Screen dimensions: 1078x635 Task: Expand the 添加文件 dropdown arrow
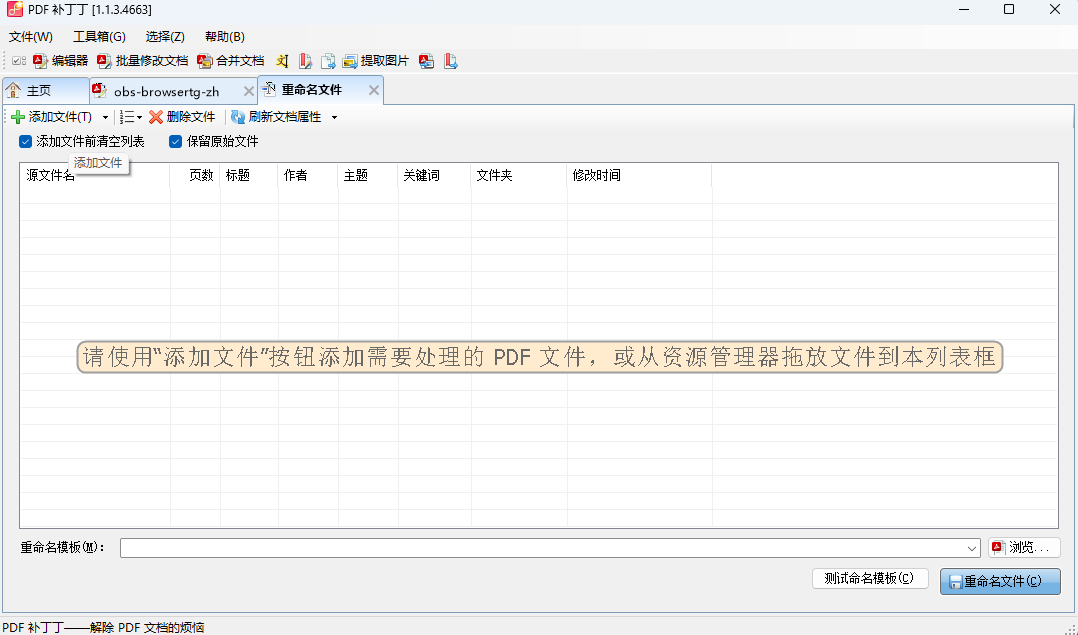[105, 117]
